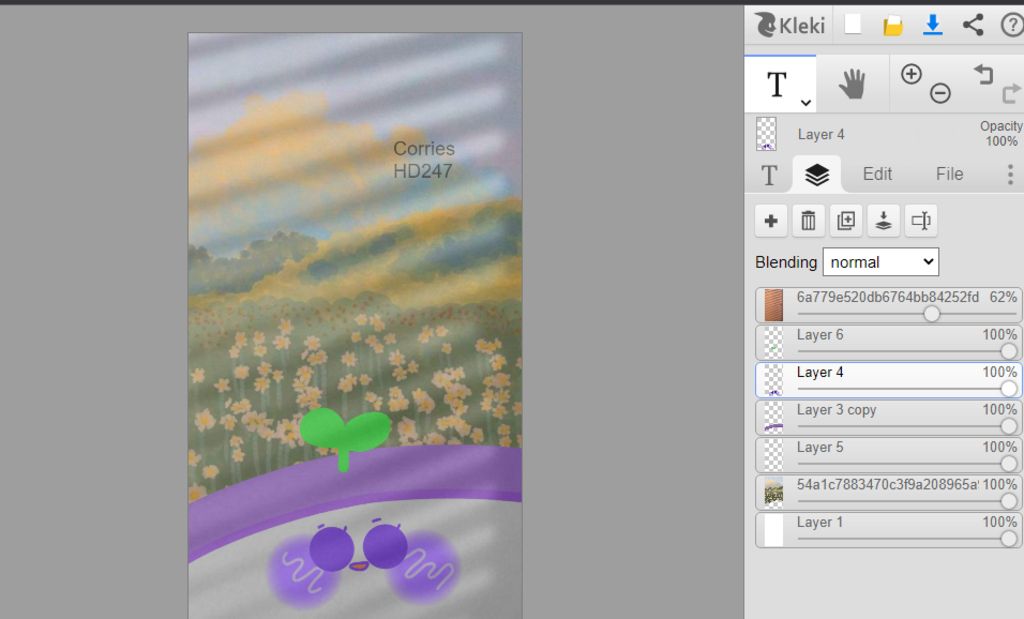Open the three-dot more options menu
Image resolution: width=1024 pixels, height=619 pixels.
[1010, 174]
